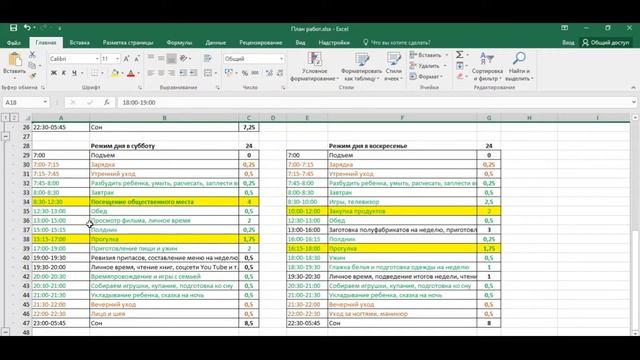Screen dimensions: 640x360
Task: Switch to Разметка страницы tab
Action: tap(128, 42)
